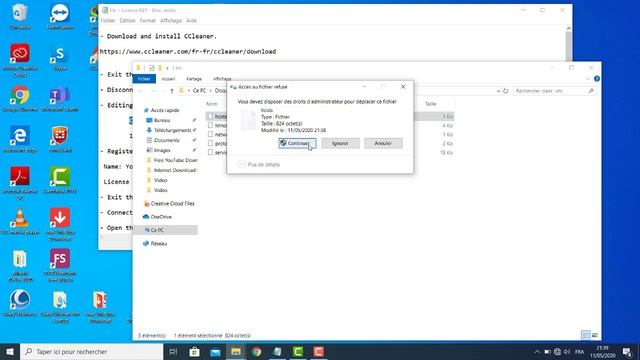640x360 pixels.
Task: Switch to the Partage ribbon tab
Action: coord(194,79)
